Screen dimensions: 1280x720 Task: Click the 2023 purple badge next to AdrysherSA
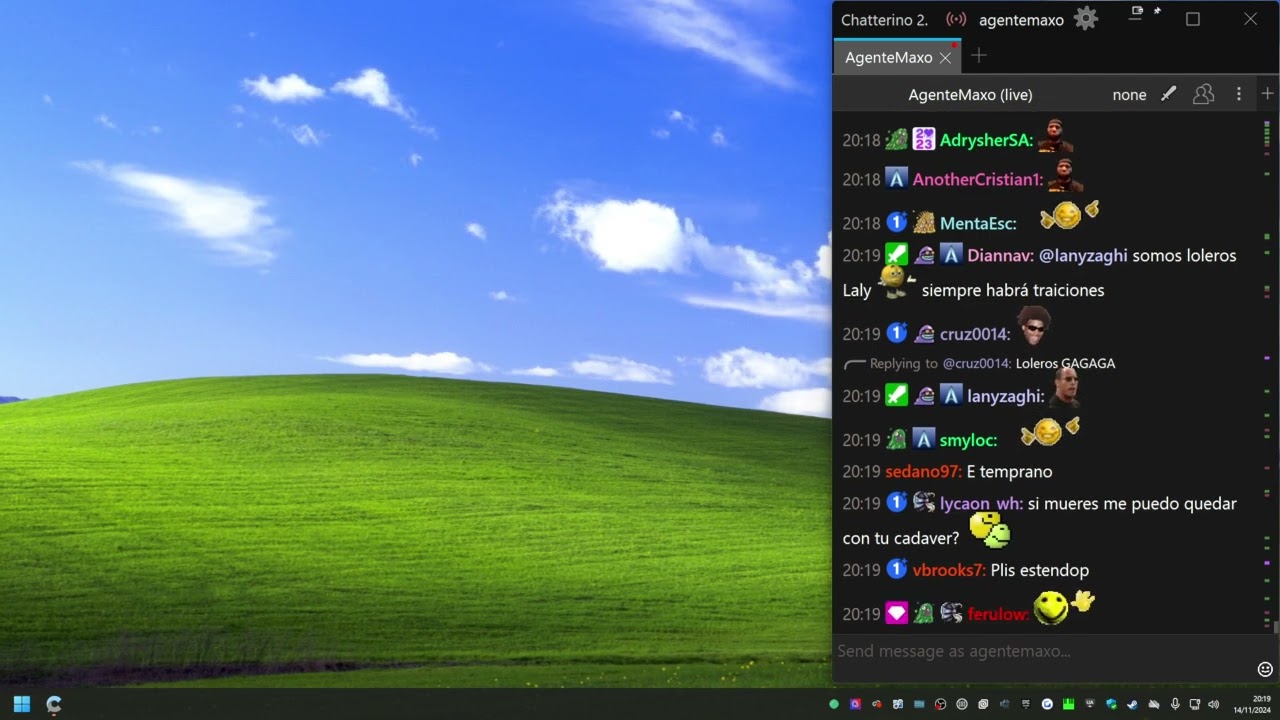[x=924, y=141]
